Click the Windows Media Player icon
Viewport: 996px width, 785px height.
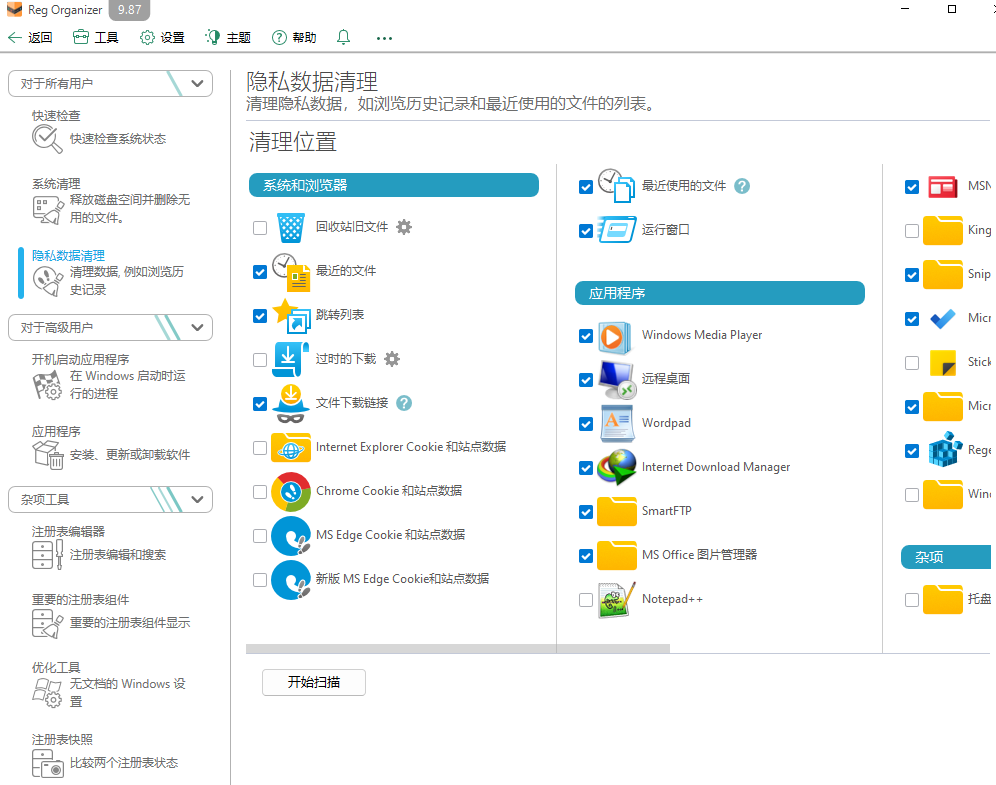pos(616,336)
